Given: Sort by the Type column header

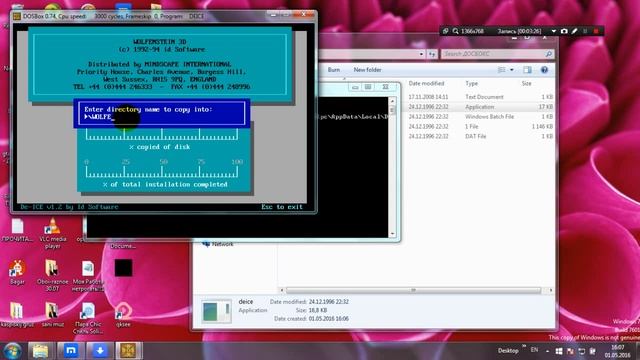Looking at the screenshot, I should (x=471, y=83).
